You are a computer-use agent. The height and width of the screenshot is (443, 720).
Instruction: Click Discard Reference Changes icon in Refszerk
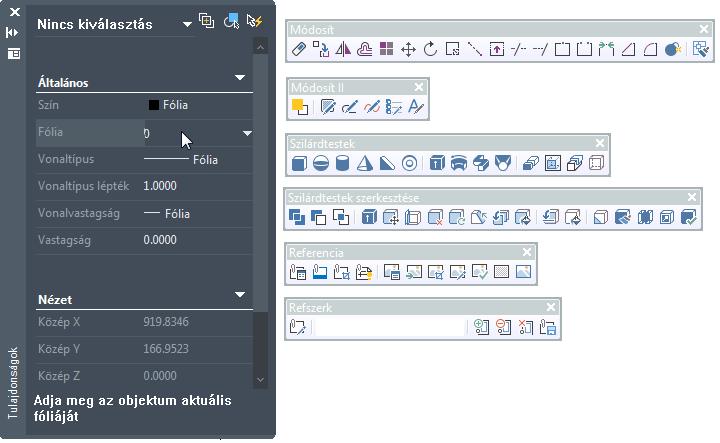click(x=525, y=327)
